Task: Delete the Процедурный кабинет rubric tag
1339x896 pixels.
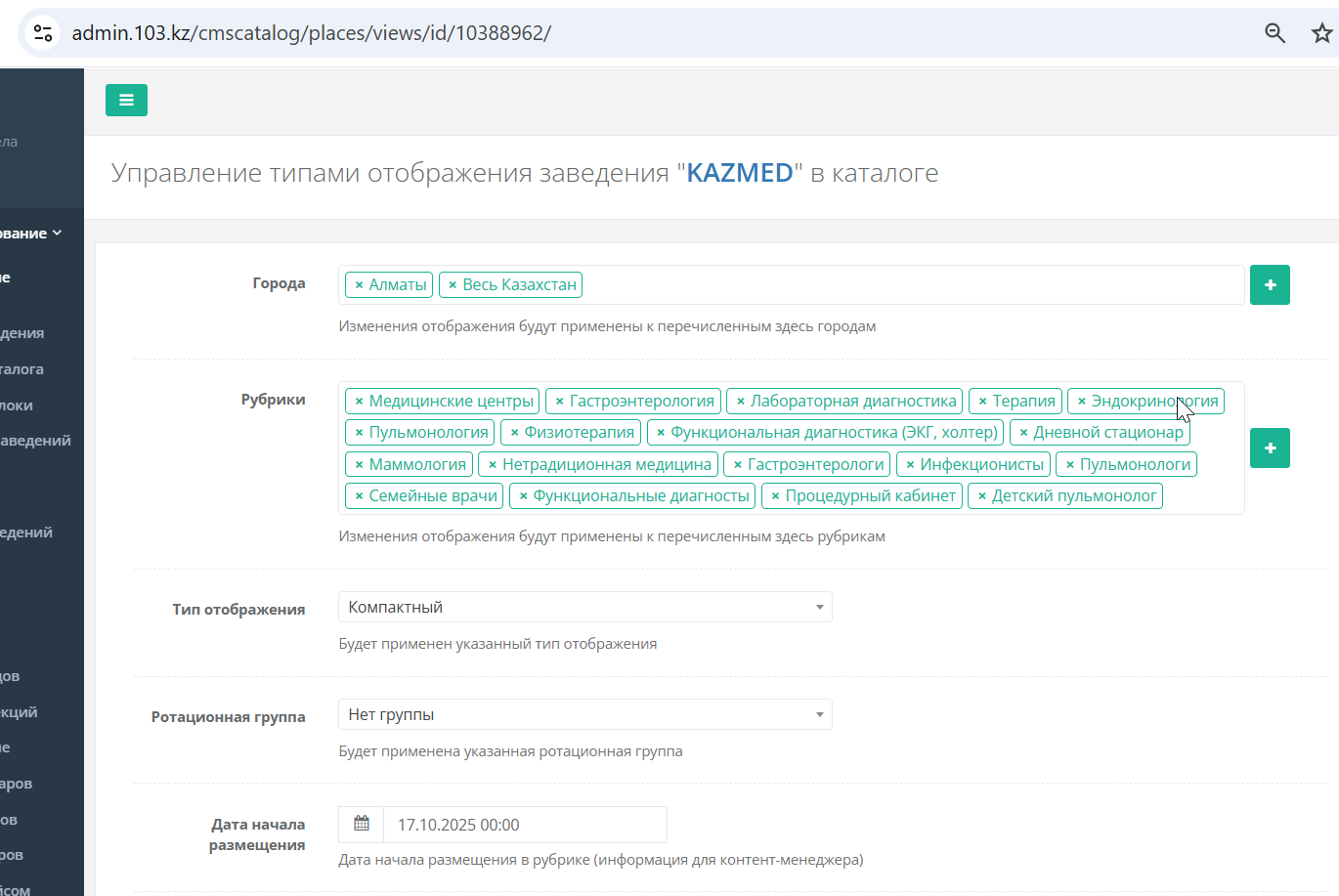Action: [775, 496]
